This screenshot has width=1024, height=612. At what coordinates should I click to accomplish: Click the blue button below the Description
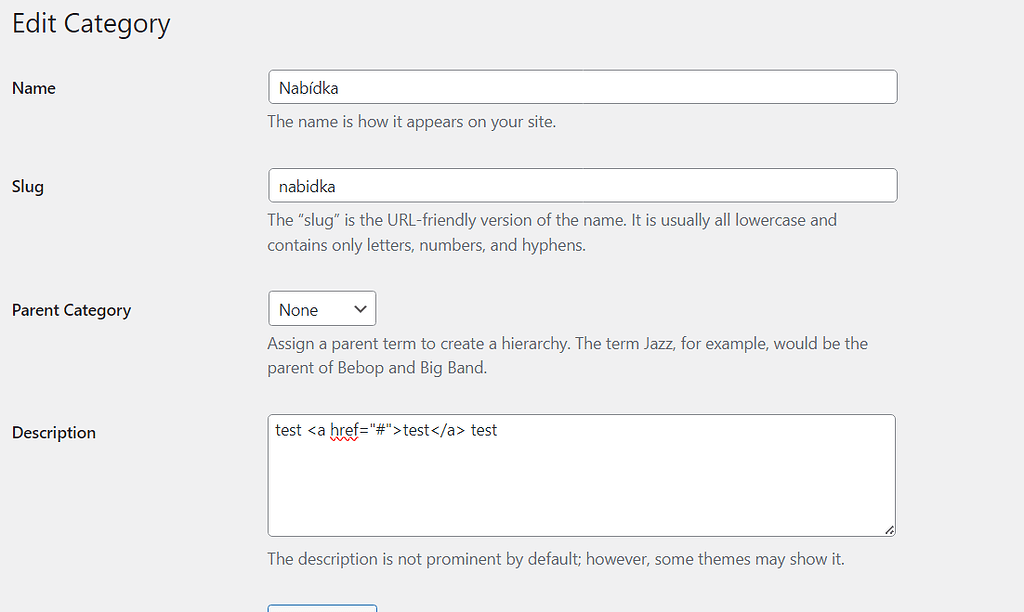point(322,608)
